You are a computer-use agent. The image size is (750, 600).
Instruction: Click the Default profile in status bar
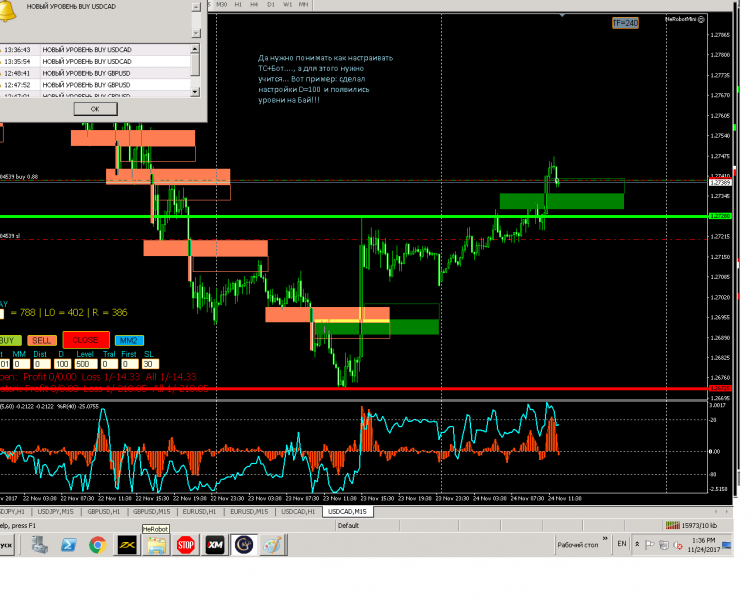(348, 526)
